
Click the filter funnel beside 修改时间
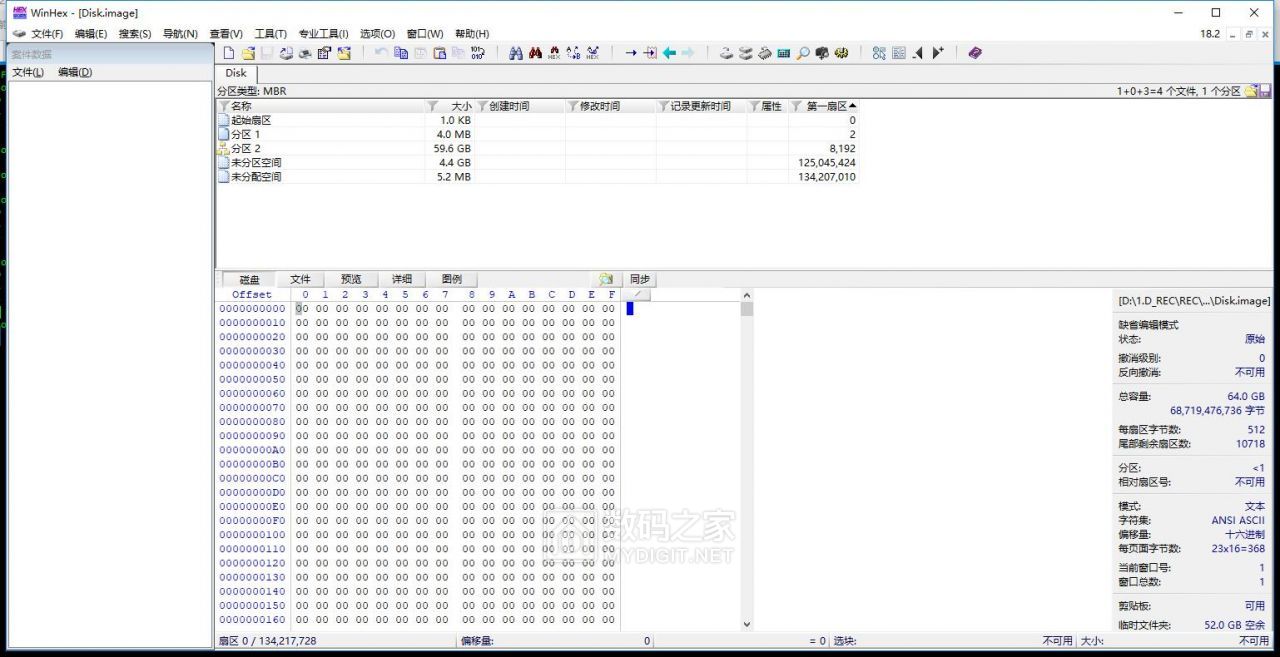pyautogui.click(x=573, y=106)
